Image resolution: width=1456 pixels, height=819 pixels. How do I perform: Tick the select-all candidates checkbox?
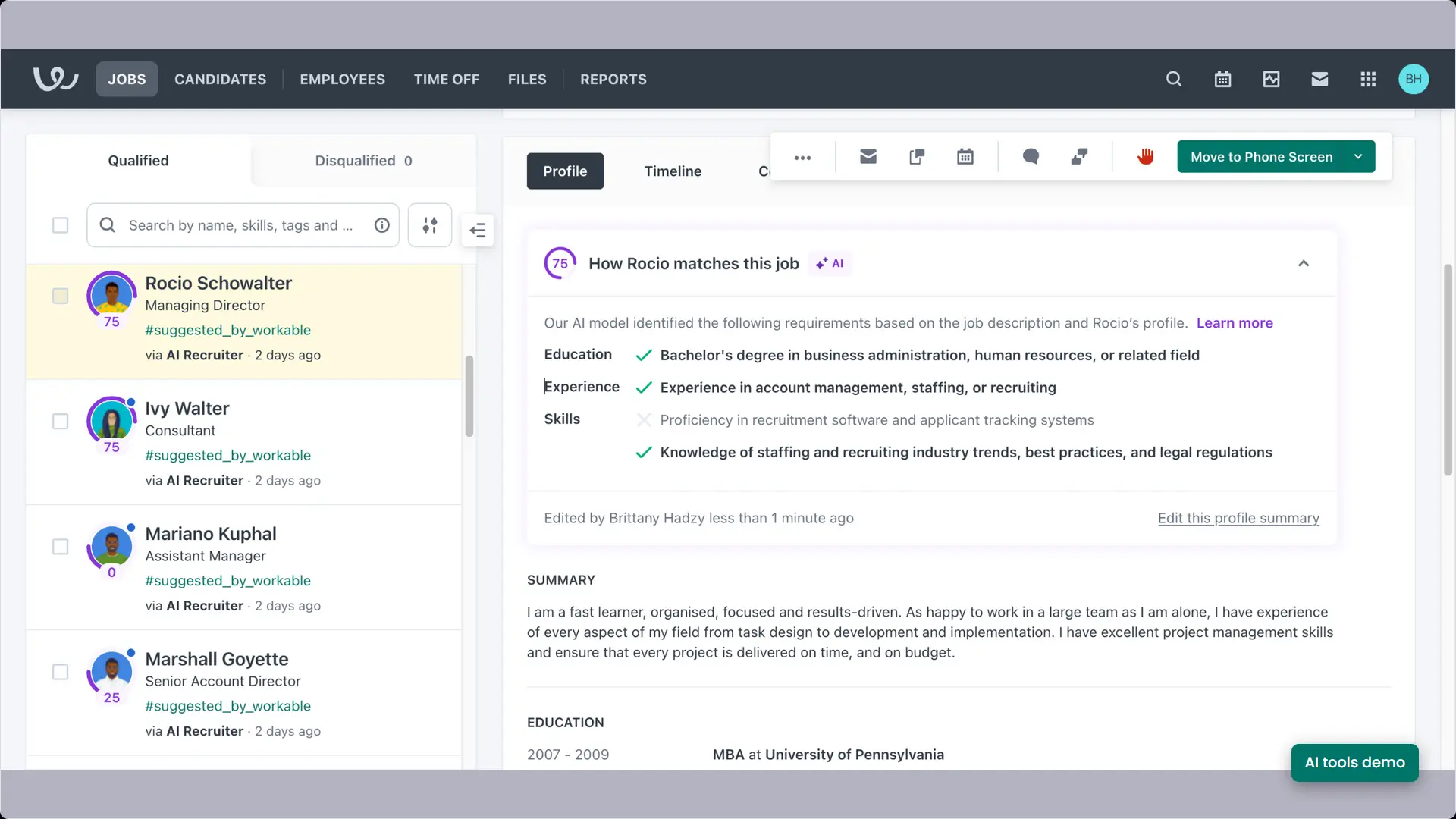(x=60, y=225)
